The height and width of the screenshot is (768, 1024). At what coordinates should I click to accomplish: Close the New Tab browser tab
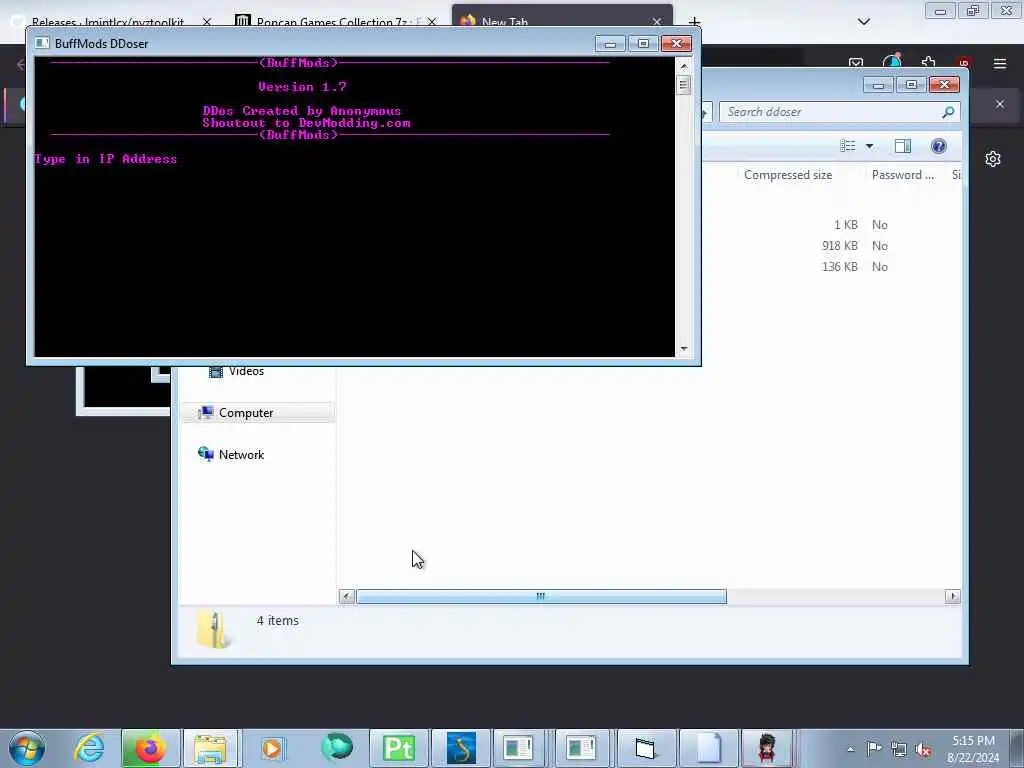(x=657, y=22)
